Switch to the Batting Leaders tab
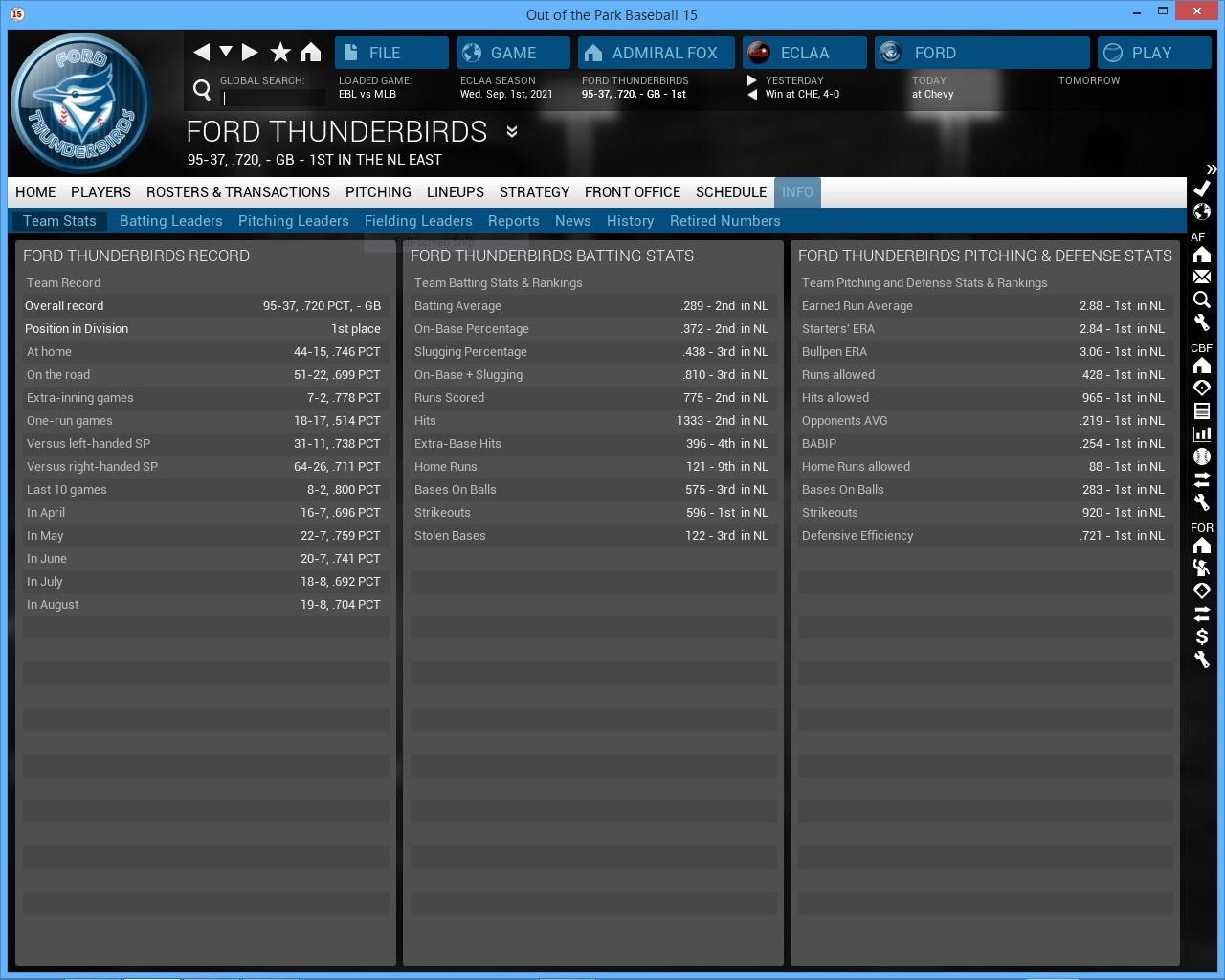The width and height of the screenshot is (1225, 980). [170, 221]
